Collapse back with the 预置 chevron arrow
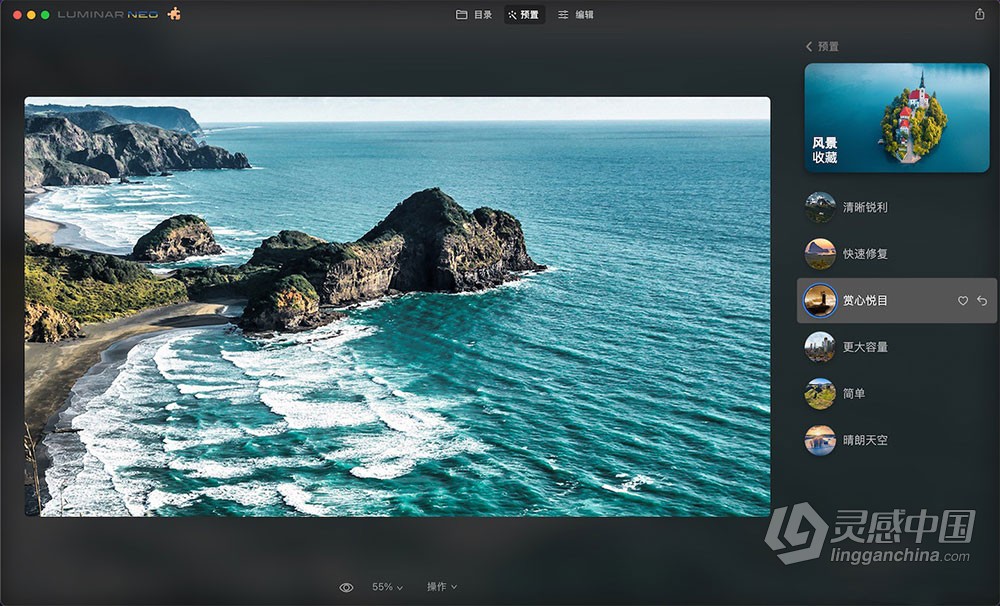Image resolution: width=1000 pixels, height=606 pixels. [808, 46]
